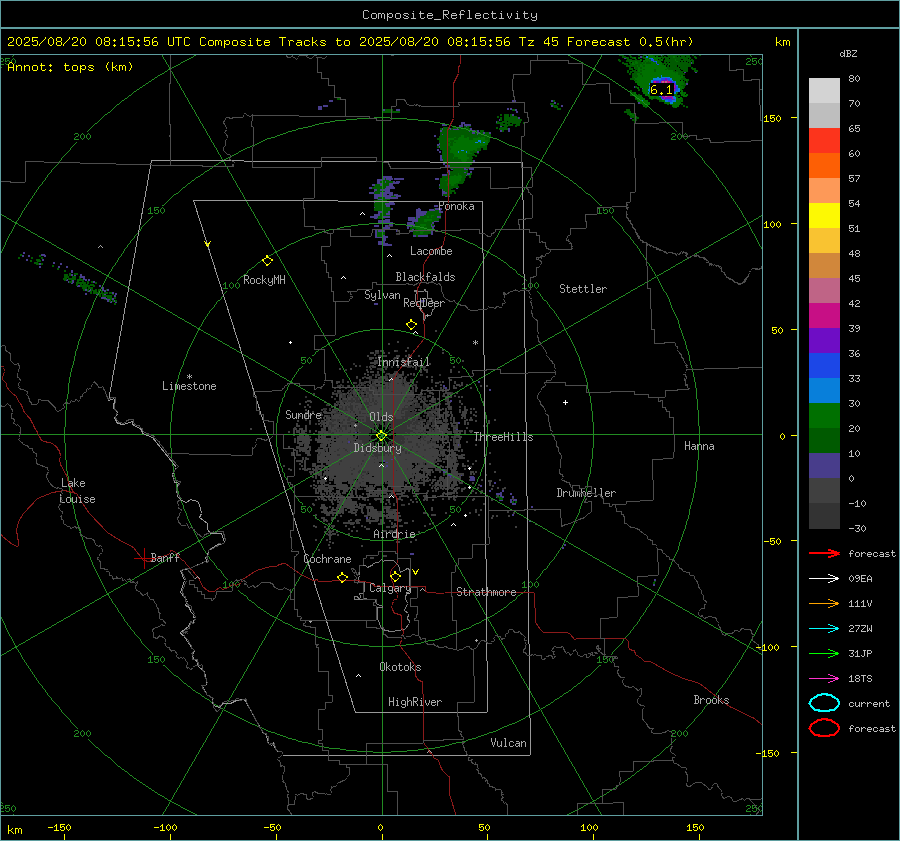Click the red forecast ellipse legend icon
Viewport: 900px width, 841px height.
(x=824, y=728)
